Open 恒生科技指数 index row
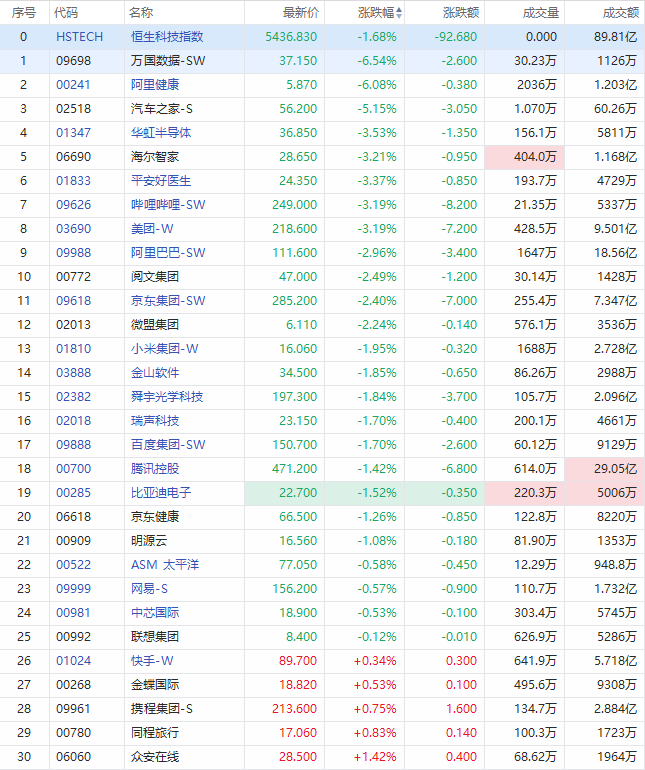 [x=167, y=37]
